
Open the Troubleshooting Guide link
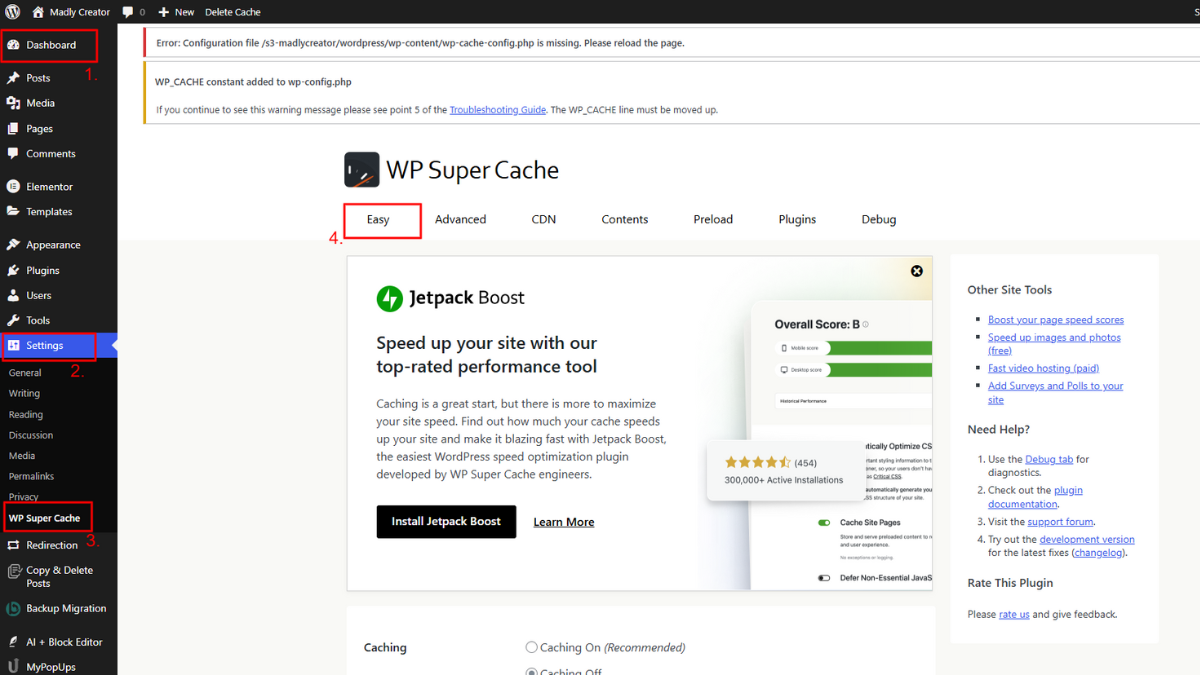pos(497,110)
